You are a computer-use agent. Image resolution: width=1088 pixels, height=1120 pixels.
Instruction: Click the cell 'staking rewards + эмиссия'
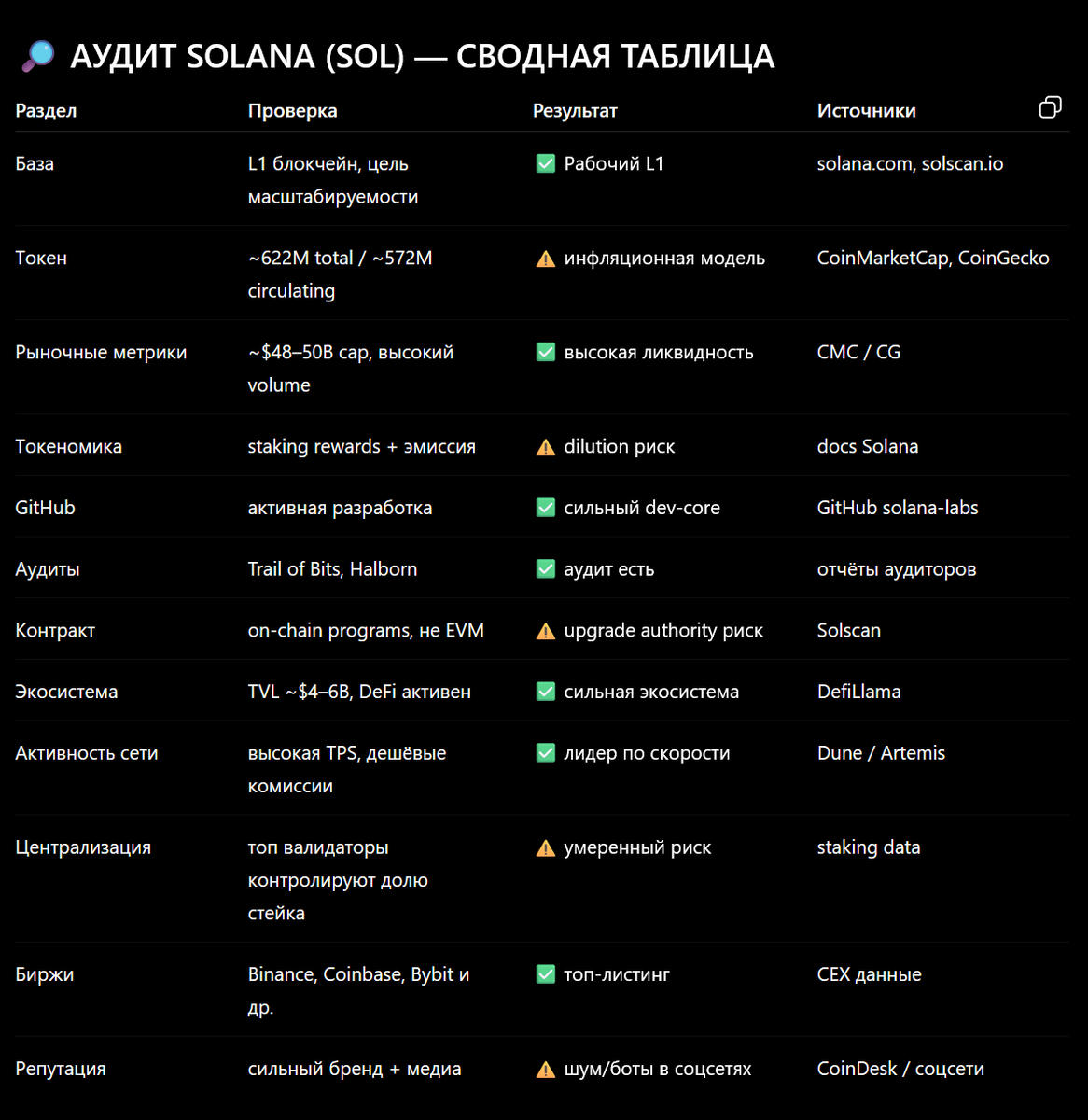pos(361,446)
